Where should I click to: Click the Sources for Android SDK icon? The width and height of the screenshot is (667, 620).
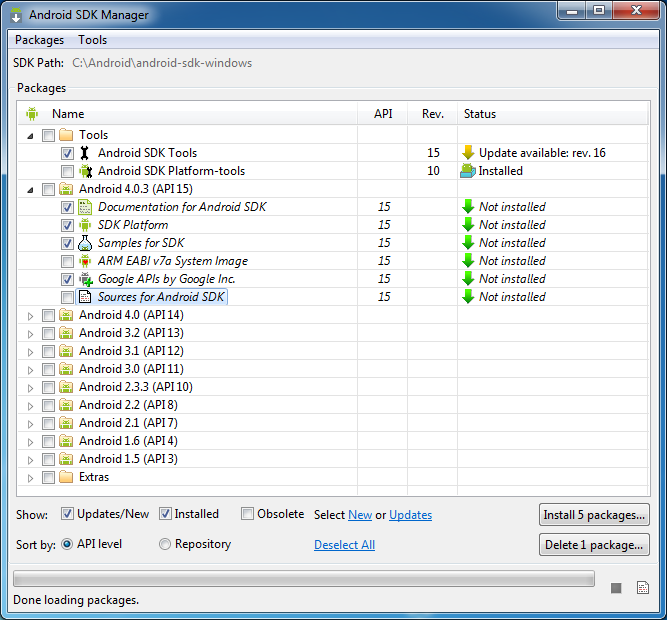point(85,297)
